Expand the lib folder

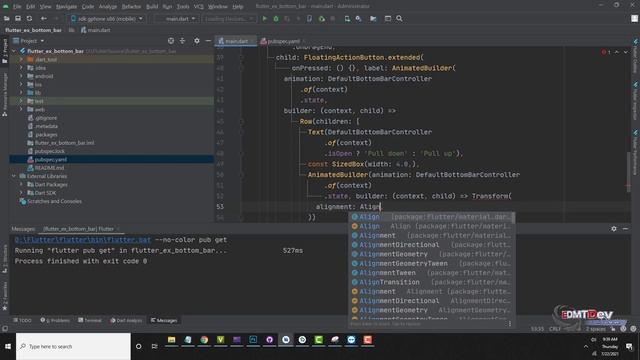click(21, 93)
